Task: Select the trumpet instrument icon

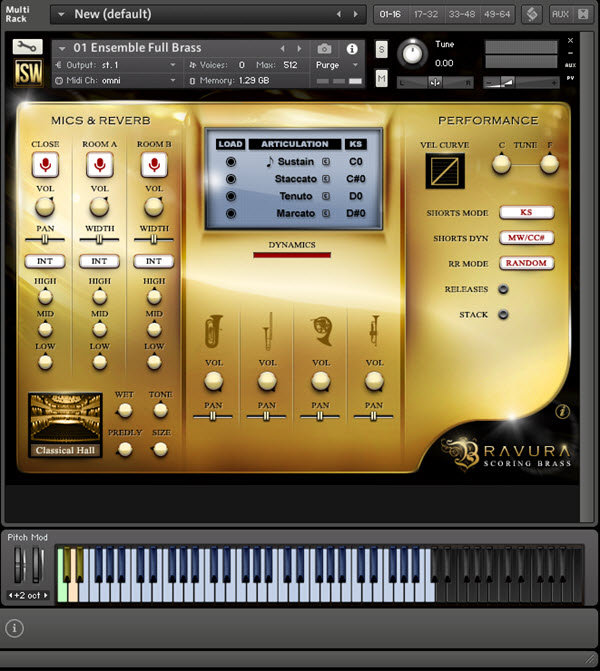Action: 374,330
